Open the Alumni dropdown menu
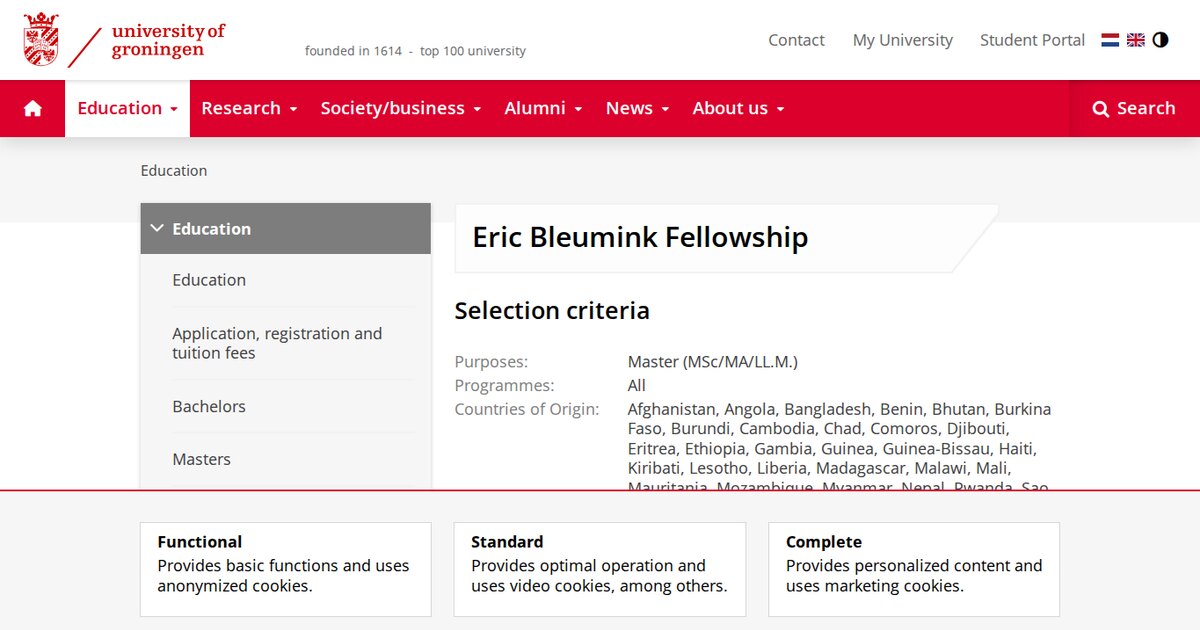Image resolution: width=1200 pixels, height=630 pixels. coord(543,108)
